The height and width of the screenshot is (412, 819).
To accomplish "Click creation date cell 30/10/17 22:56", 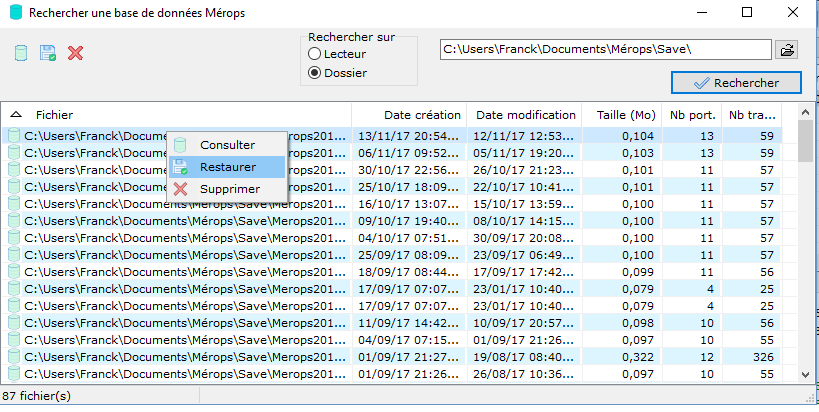I will point(409,170).
